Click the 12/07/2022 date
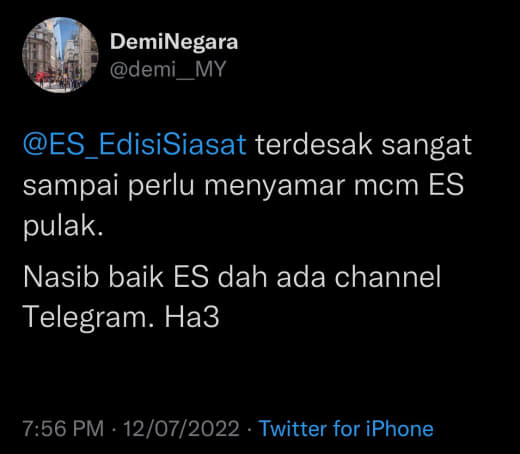The image size is (520, 454). [181, 428]
